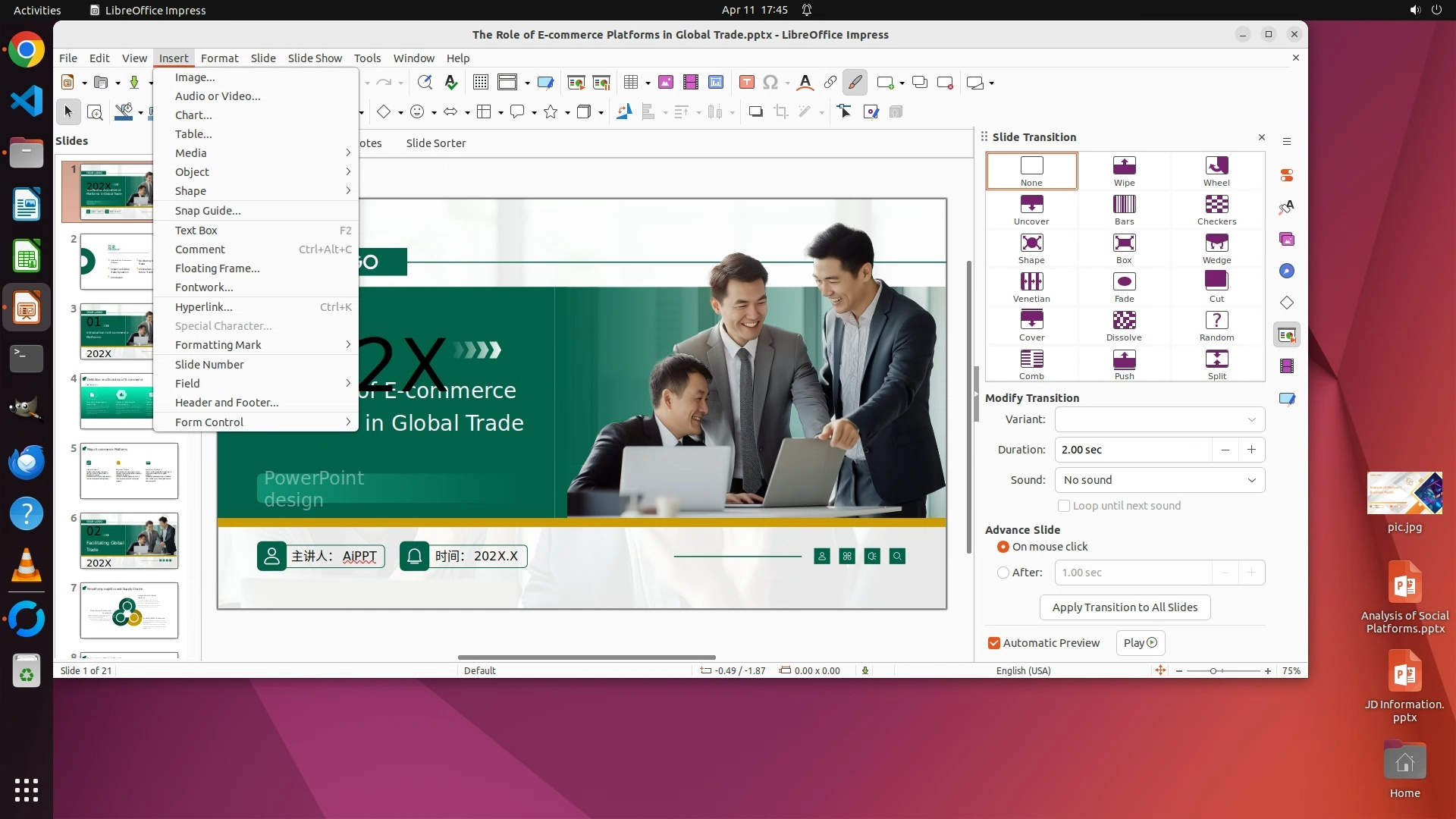Viewport: 1456px width, 819px height.
Task: Click the Insert Hyperlink chain icon
Action: point(830,83)
